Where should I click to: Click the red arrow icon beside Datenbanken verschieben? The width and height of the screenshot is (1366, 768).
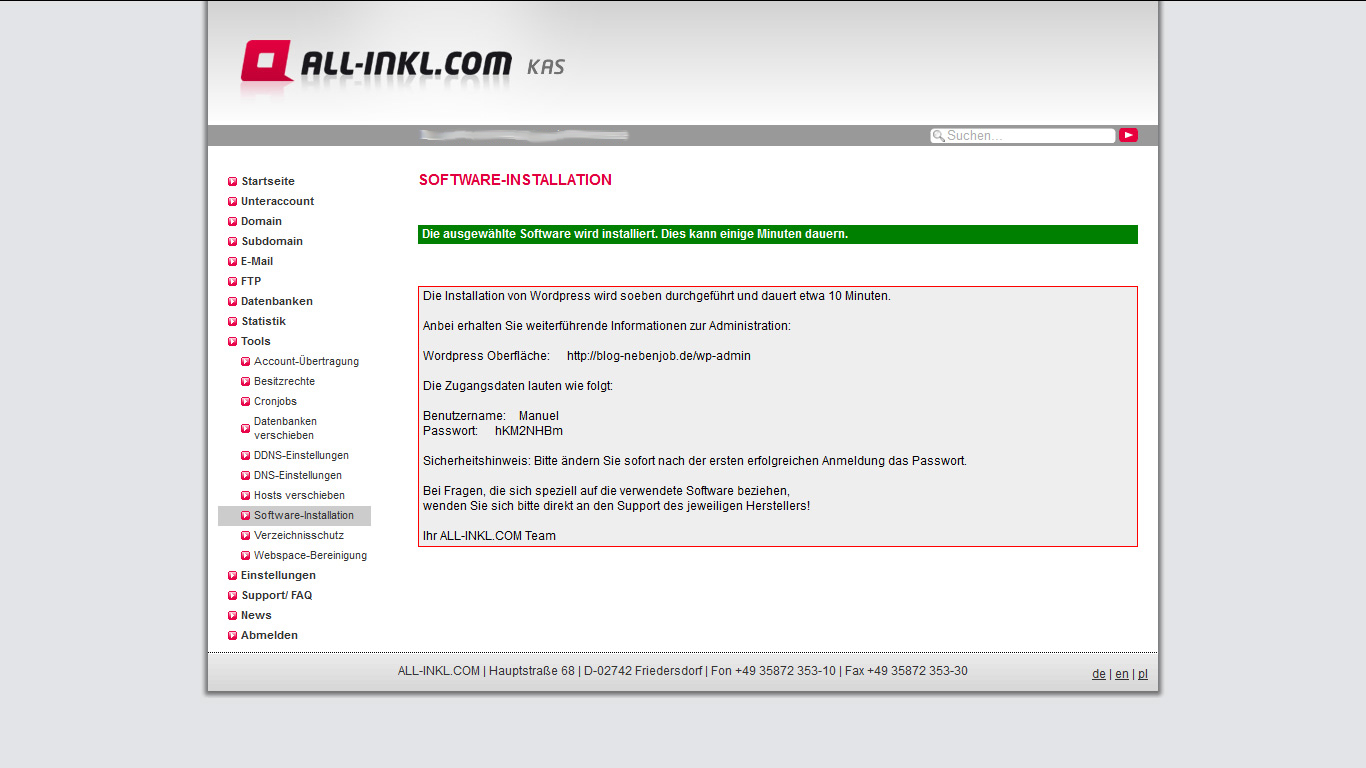click(245, 429)
